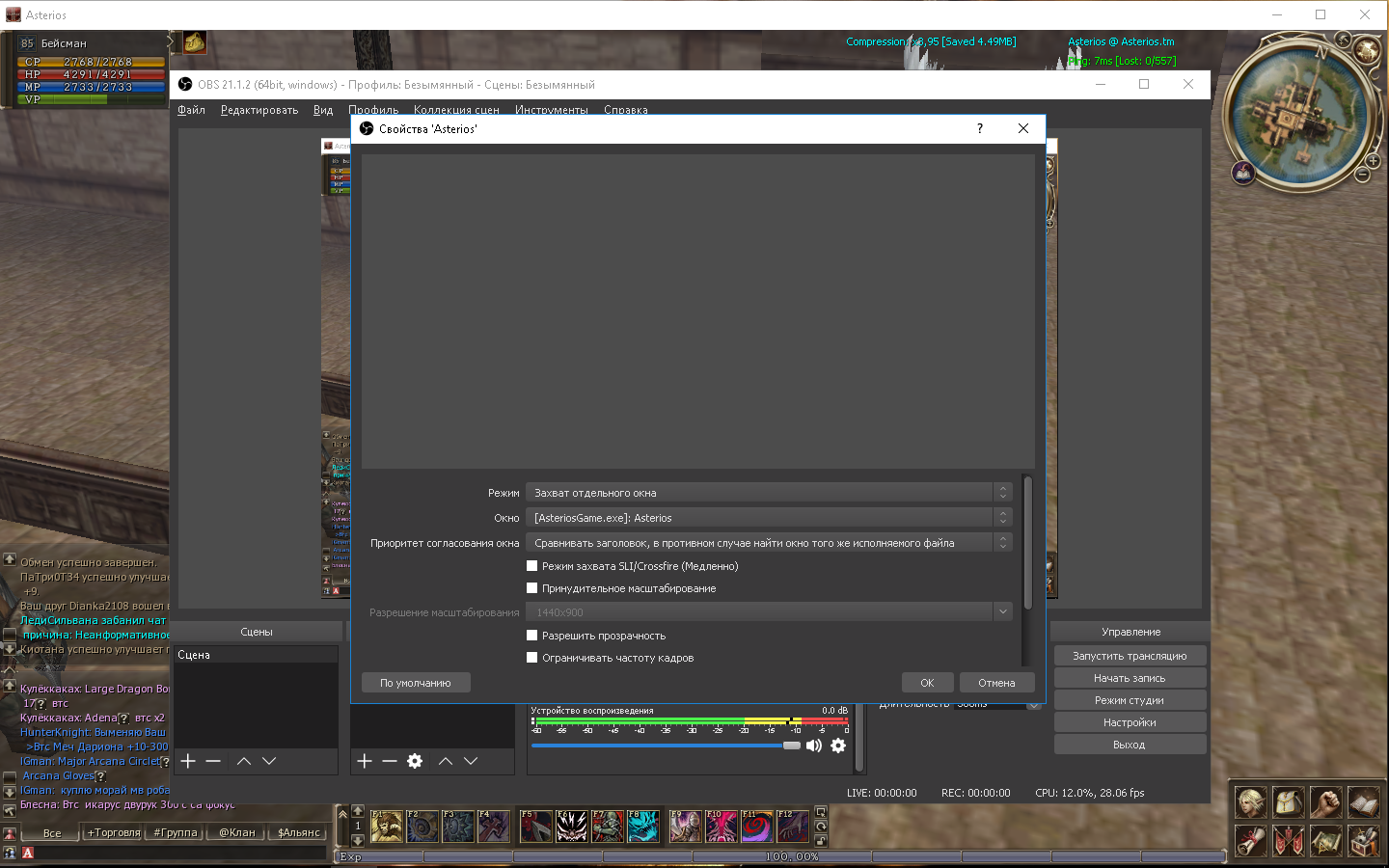Add a new scene with plus icon
Screen dimensions: 1389x868
click(188, 761)
